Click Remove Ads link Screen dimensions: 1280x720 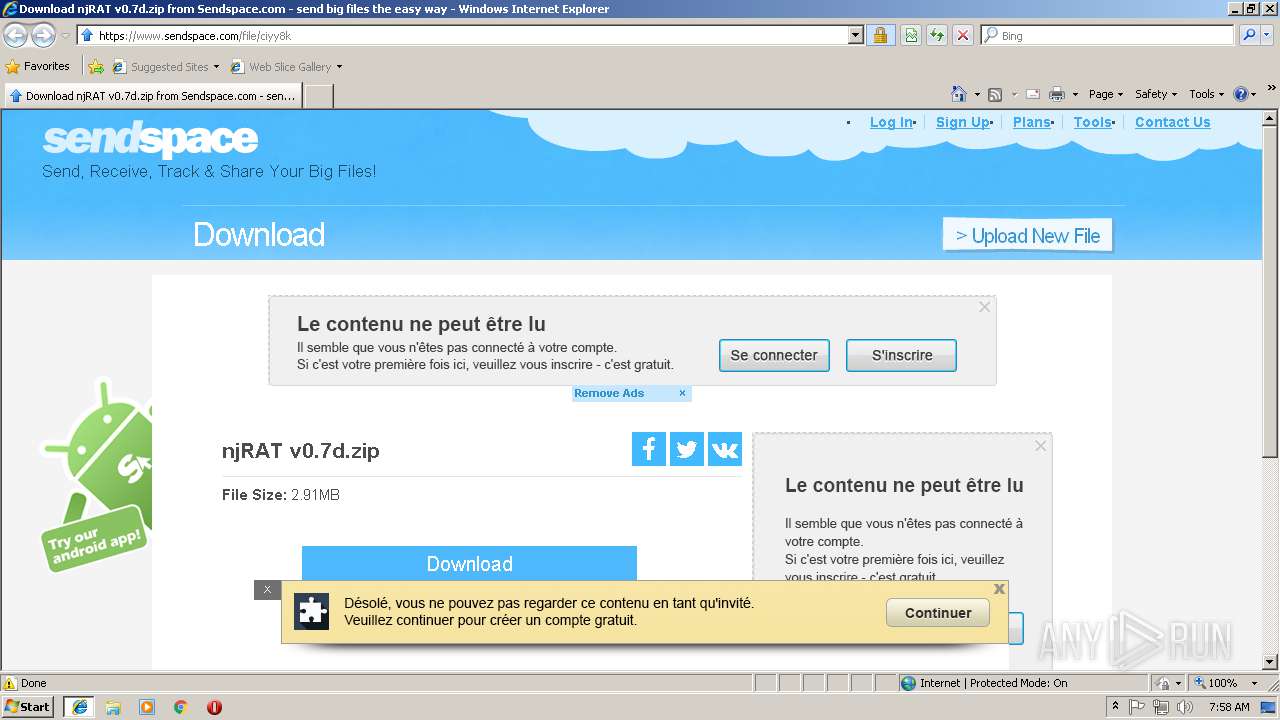609,393
